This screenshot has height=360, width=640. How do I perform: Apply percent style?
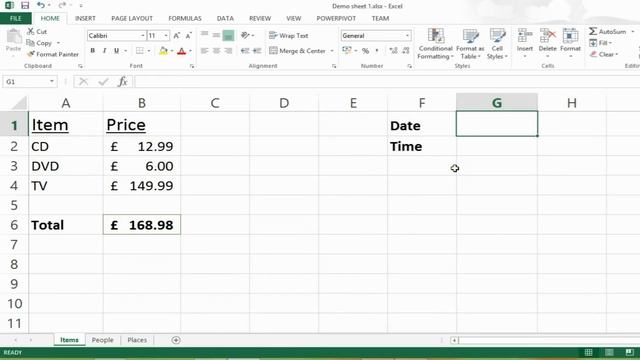point(365,51)
